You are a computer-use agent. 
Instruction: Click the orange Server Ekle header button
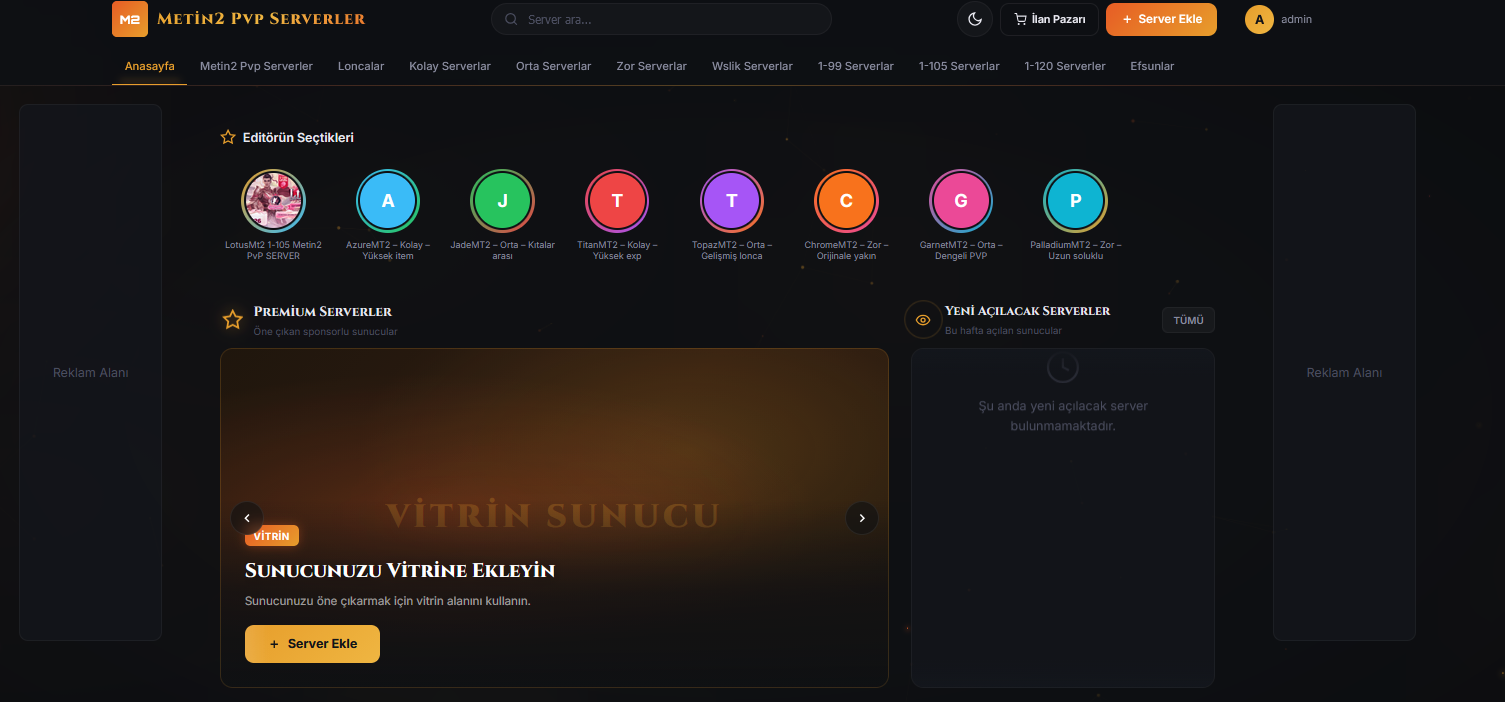coord(1161,19)
